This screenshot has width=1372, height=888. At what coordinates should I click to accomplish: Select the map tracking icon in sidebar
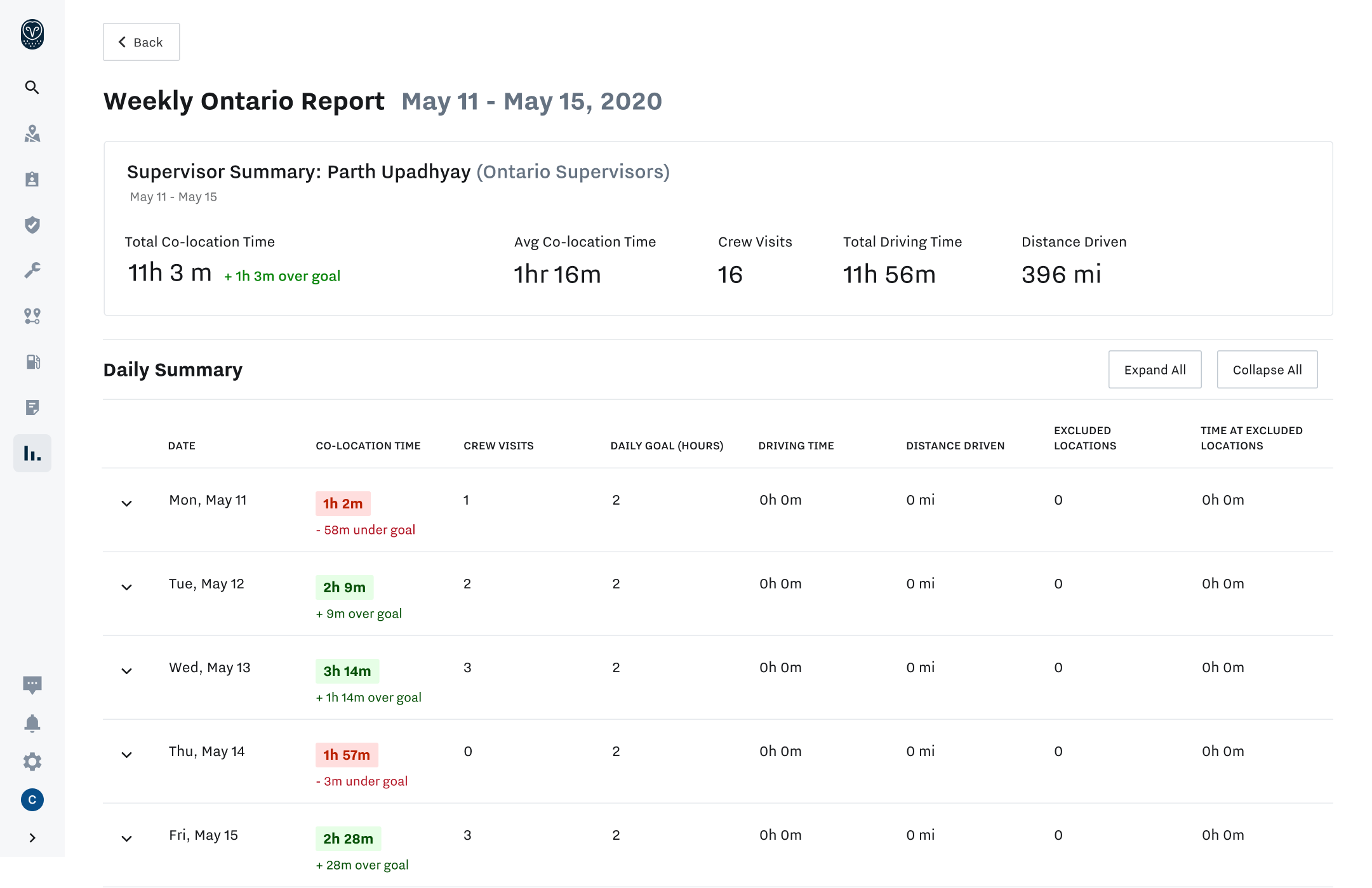click(32, 134)
